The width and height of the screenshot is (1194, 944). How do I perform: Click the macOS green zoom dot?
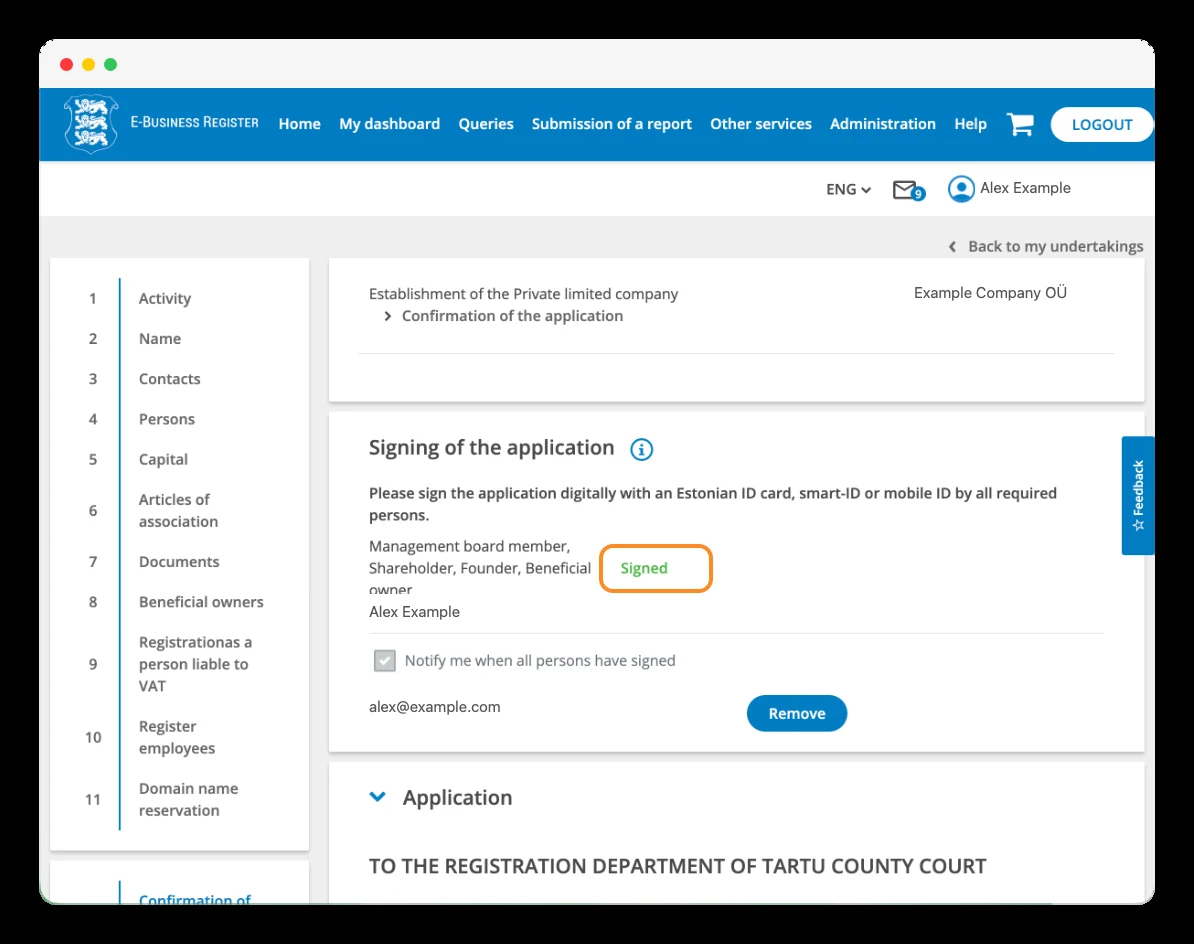point(110,65)
